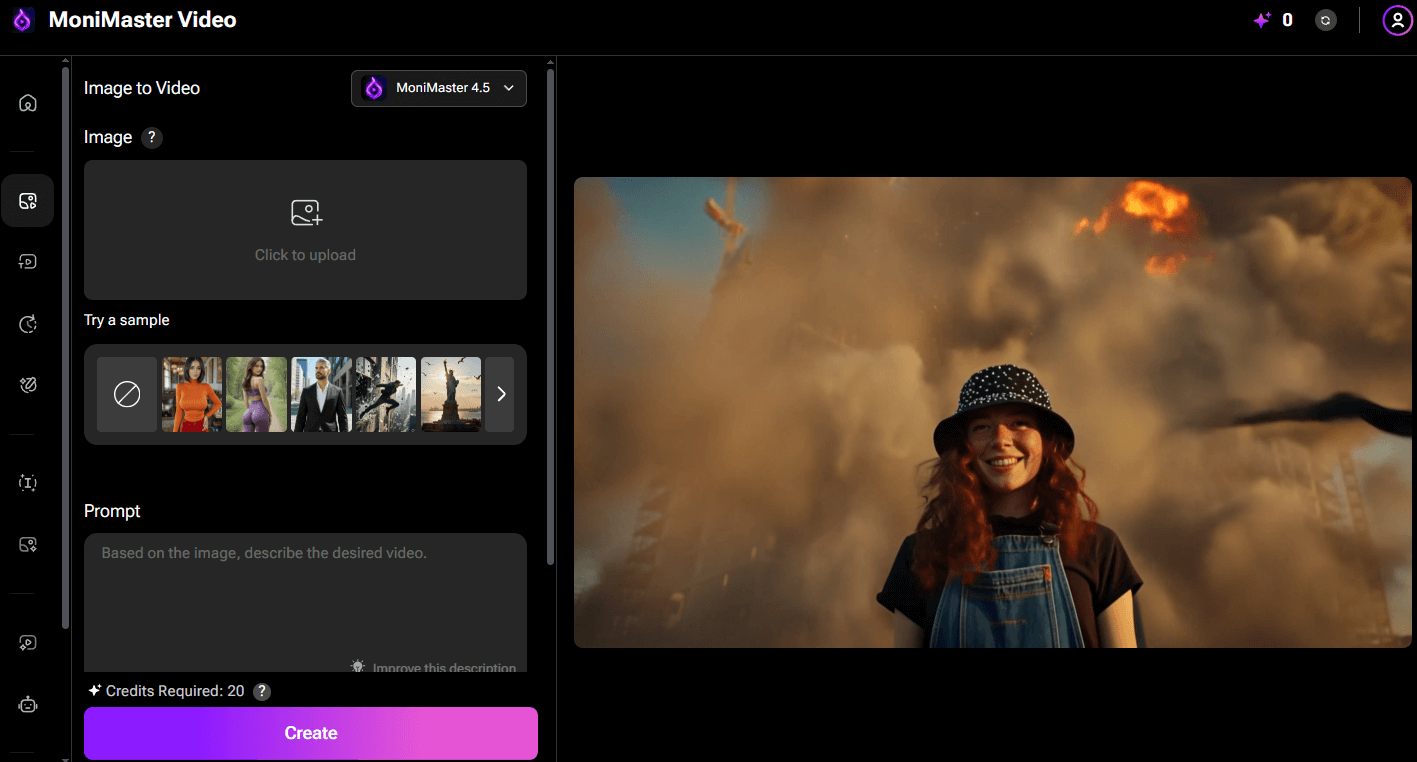This screenshot has width=1417, height=762.
Task: Select the no-sample (none) option
Action: pyautogui.click(x=127, y=395)
